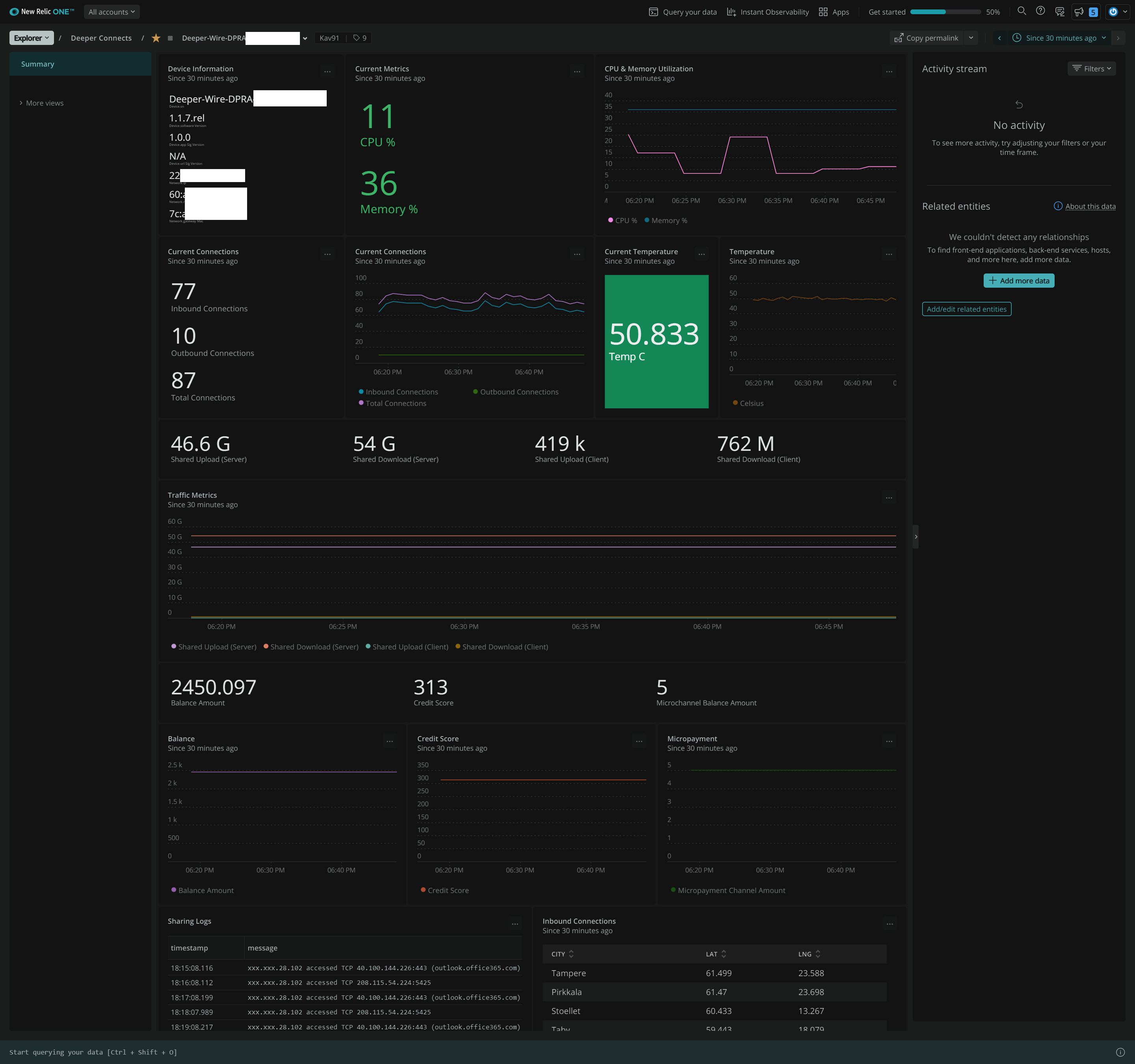Open Sharing Logs panel options menu
The height and width of the screenshot is (1064, 1135).
pyautogui.click(x=515, y=925)
